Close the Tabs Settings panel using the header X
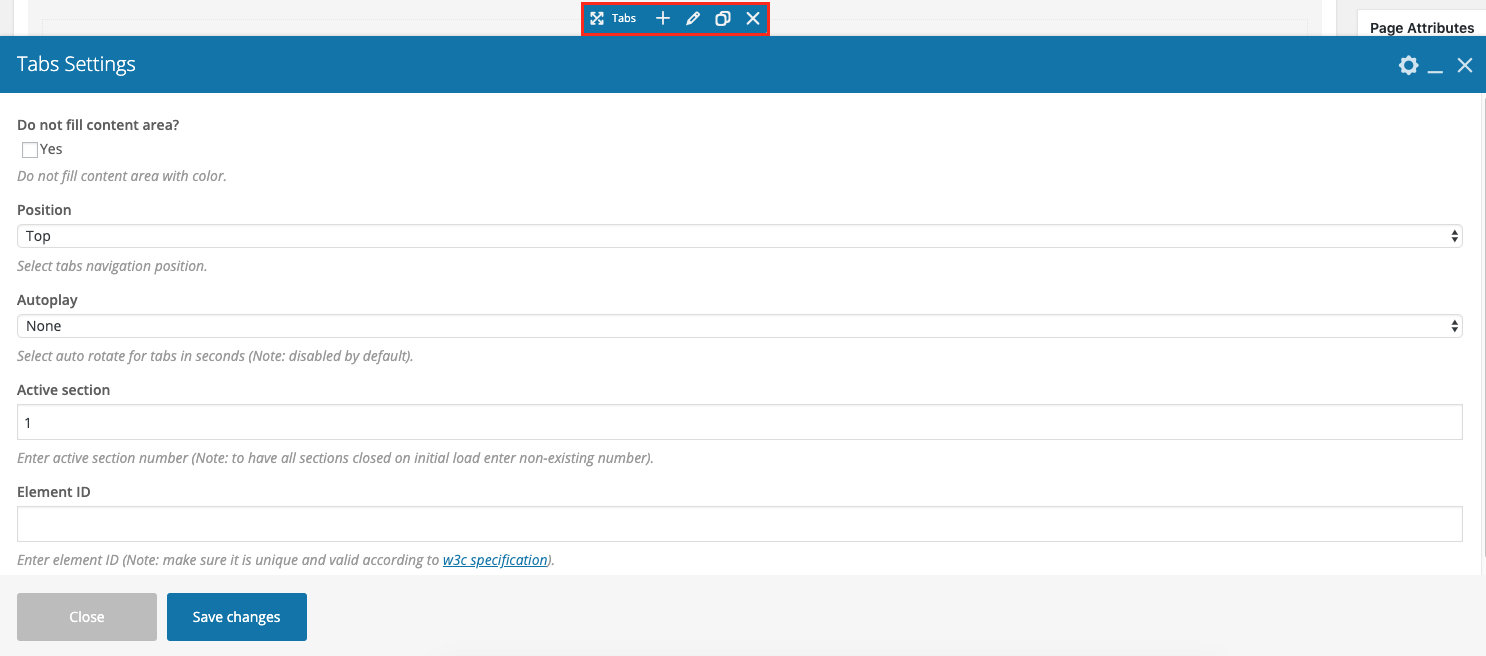 click(1465, 65)
